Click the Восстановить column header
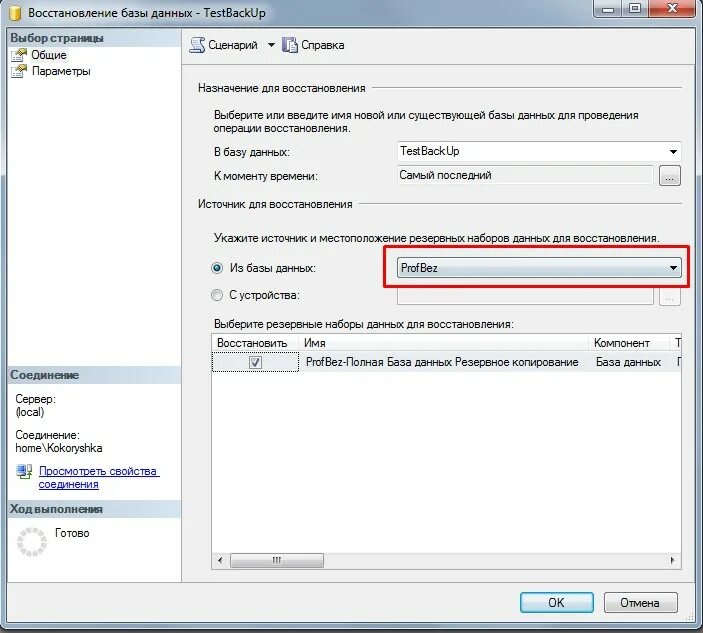The height and width of the screenshot is (633, 703). (255, 343)
